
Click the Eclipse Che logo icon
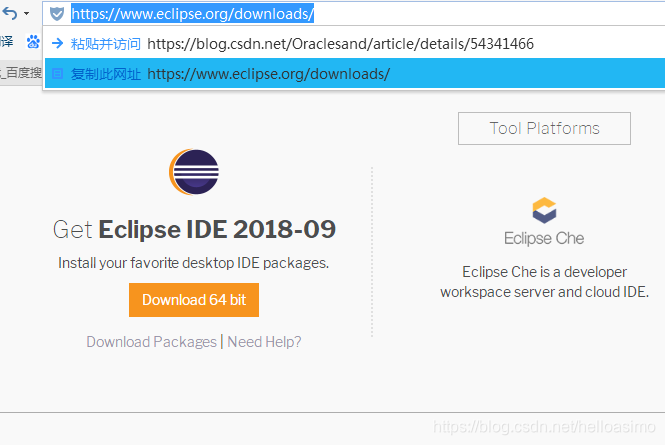click(544, 210)
